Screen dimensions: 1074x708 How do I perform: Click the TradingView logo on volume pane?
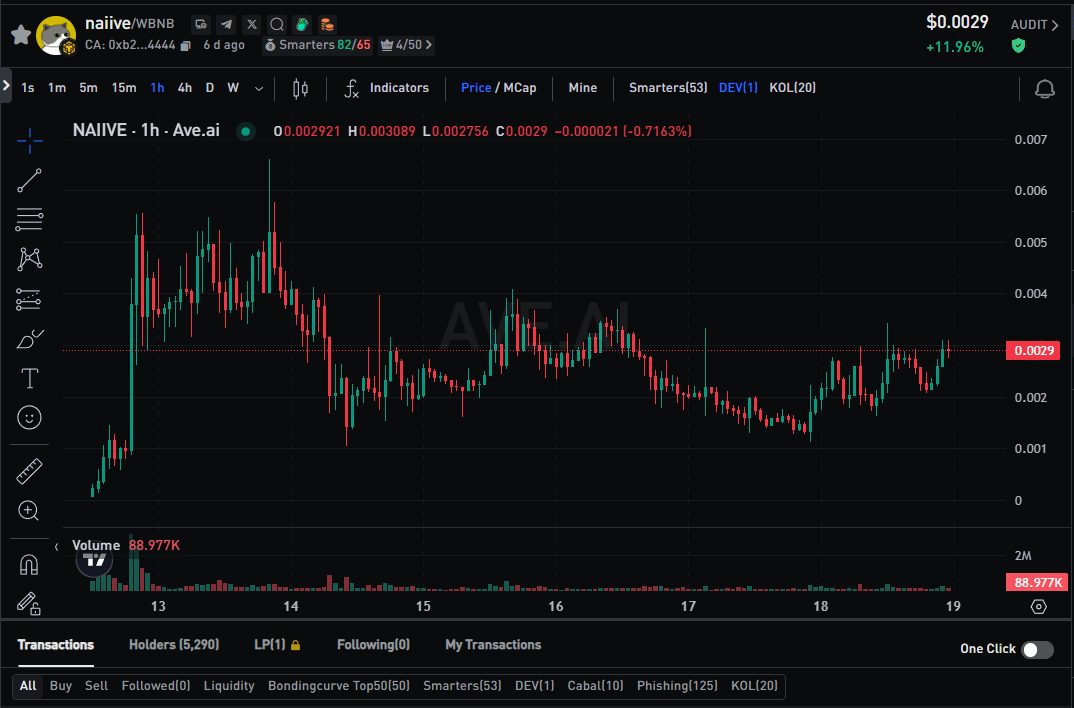(x=95, y=561)
